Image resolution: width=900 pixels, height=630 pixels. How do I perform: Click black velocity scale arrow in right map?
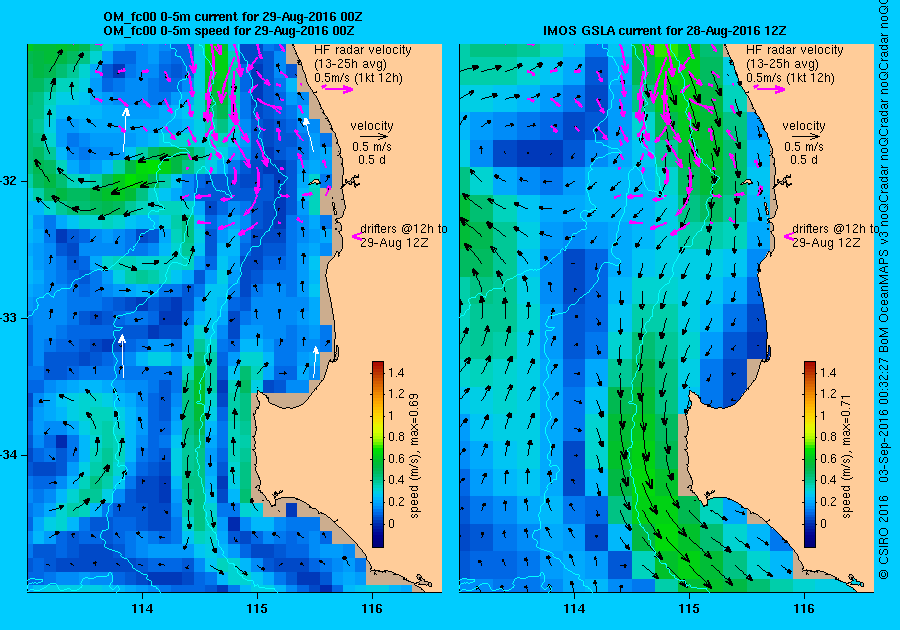click(x=804, y=137)
